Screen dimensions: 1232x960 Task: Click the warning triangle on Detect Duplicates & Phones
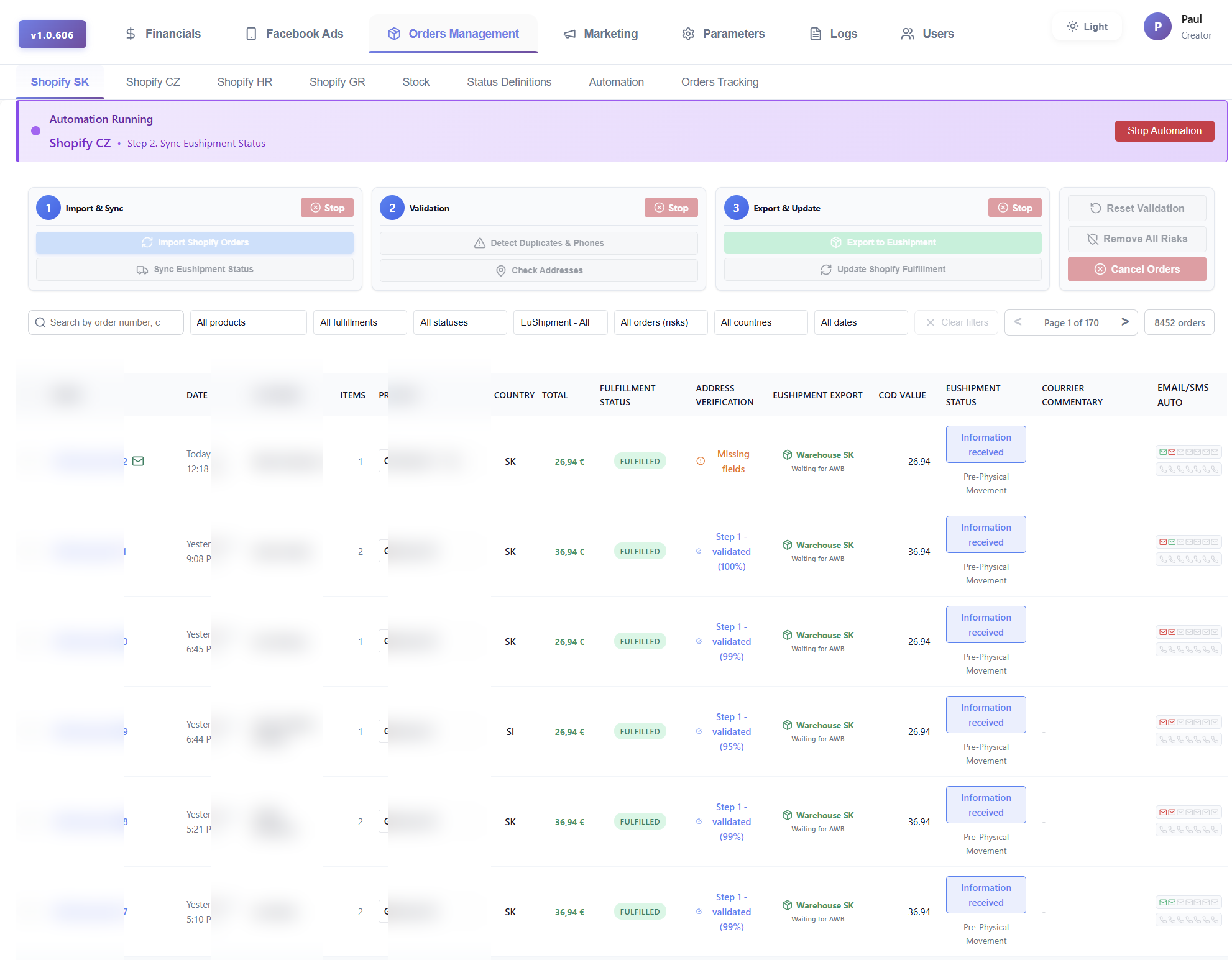(x=479, y=243)
